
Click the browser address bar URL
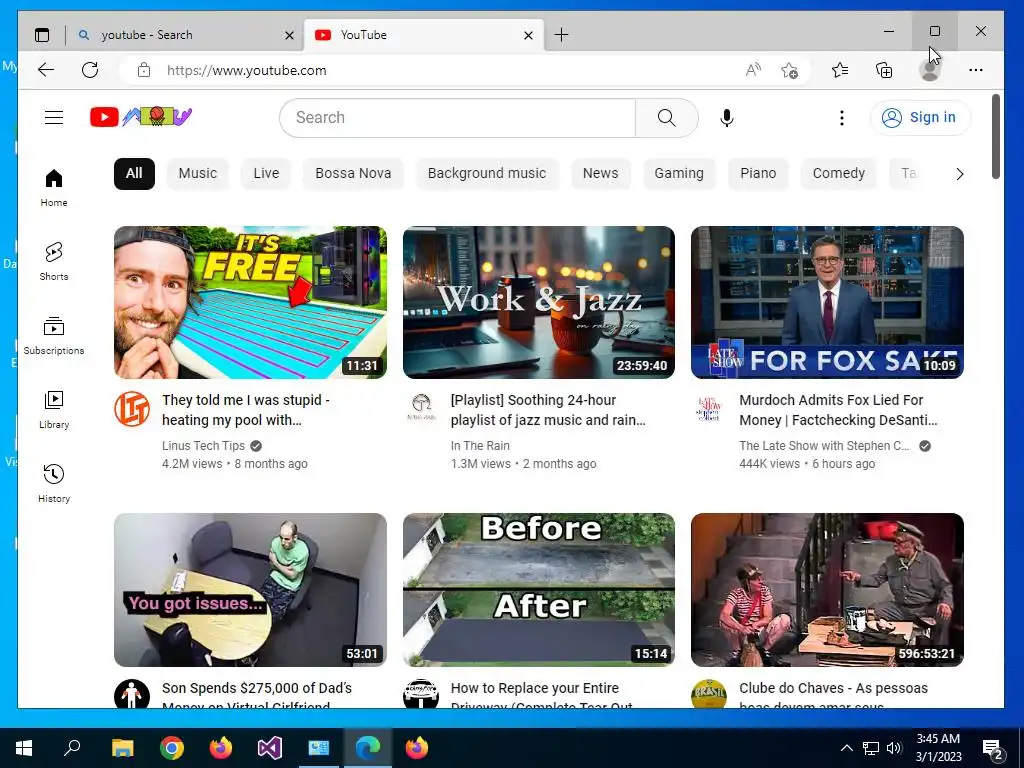point(246,70)
